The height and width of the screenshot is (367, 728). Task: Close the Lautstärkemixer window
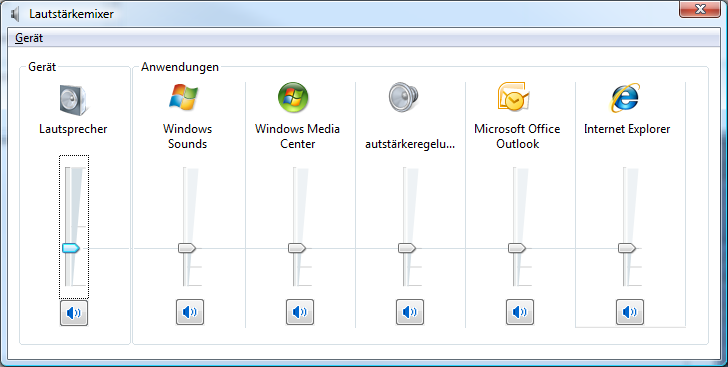pos(700,9)
